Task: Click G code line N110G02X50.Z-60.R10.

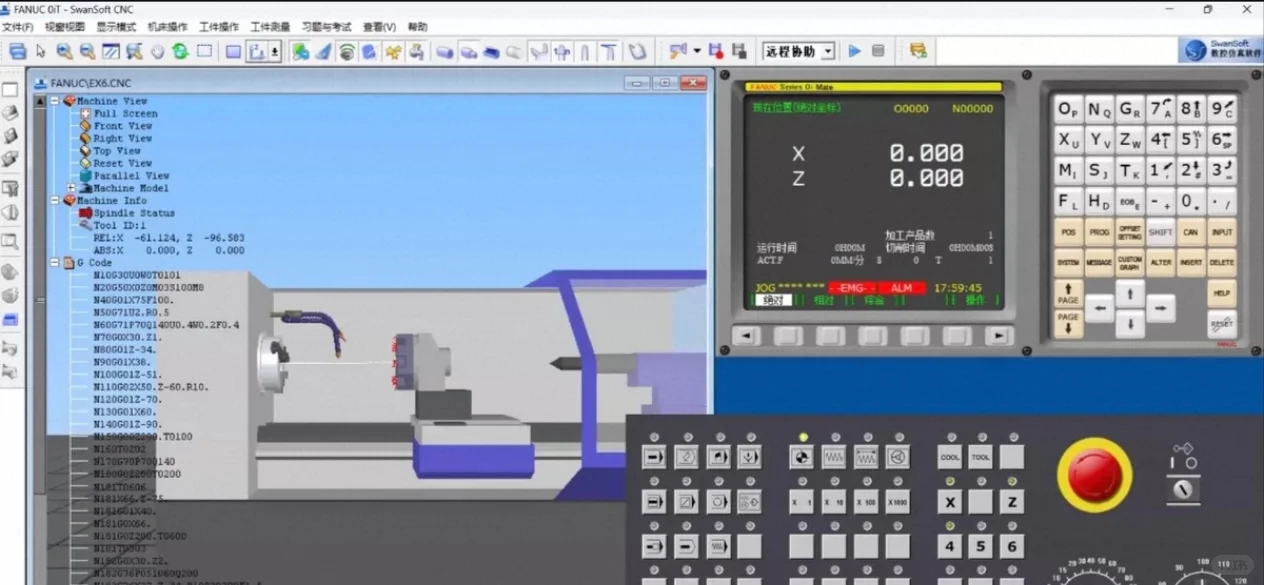Action: click(x=151, y=387)
